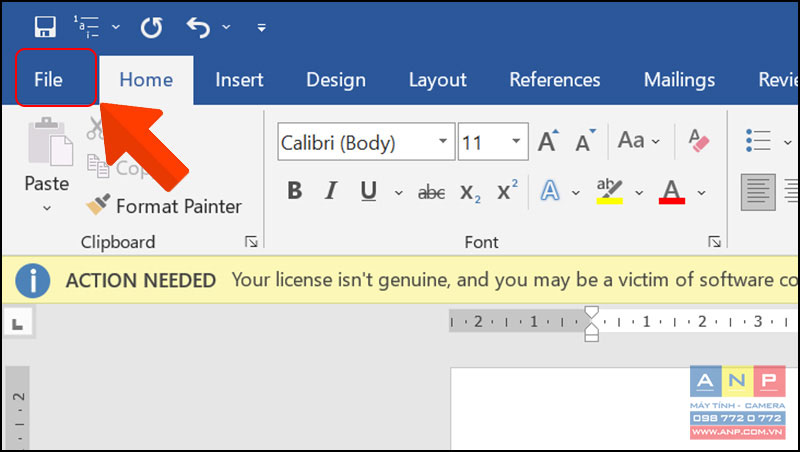Apply yellow Text Highlight Color
Screen dimensions: 800x452
pyautogui.click(x=609, y=191)
